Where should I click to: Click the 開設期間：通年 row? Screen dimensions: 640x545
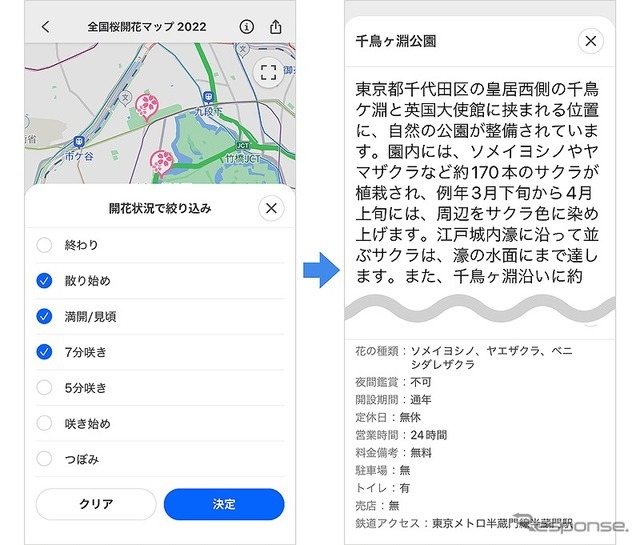(393, 400)
